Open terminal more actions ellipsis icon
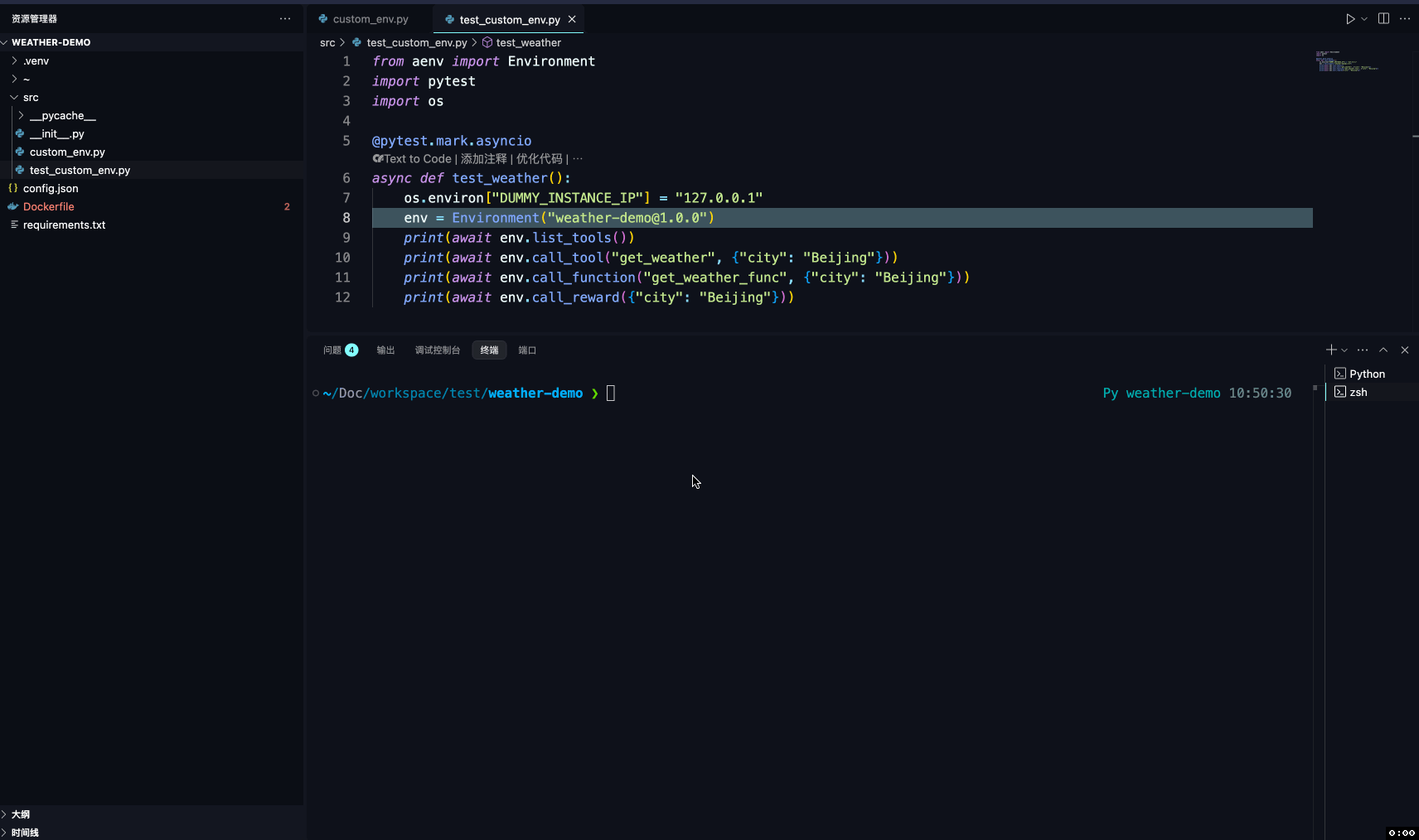Image resolution: width=1419 pixels, height=840 pixels. 1363,350
